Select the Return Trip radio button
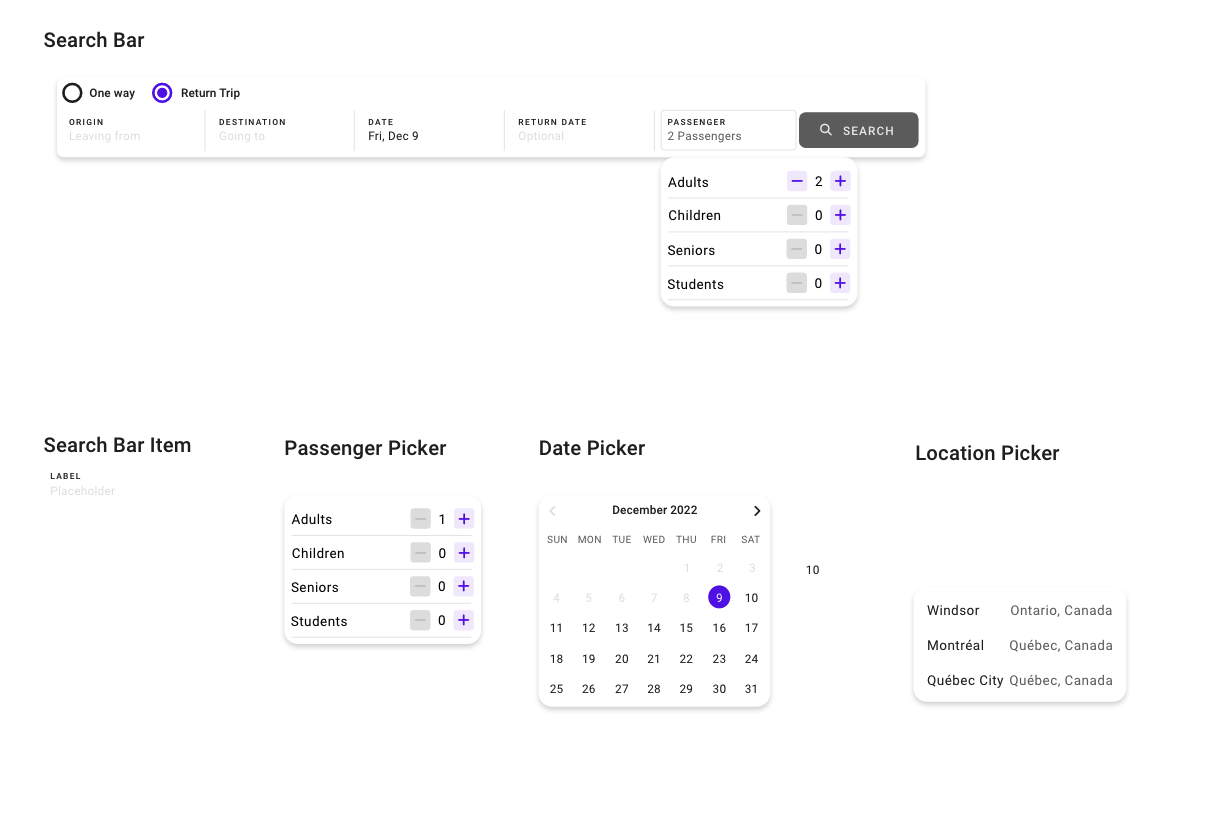Screen dimensions: 1222x832 [x=161, y=92]
